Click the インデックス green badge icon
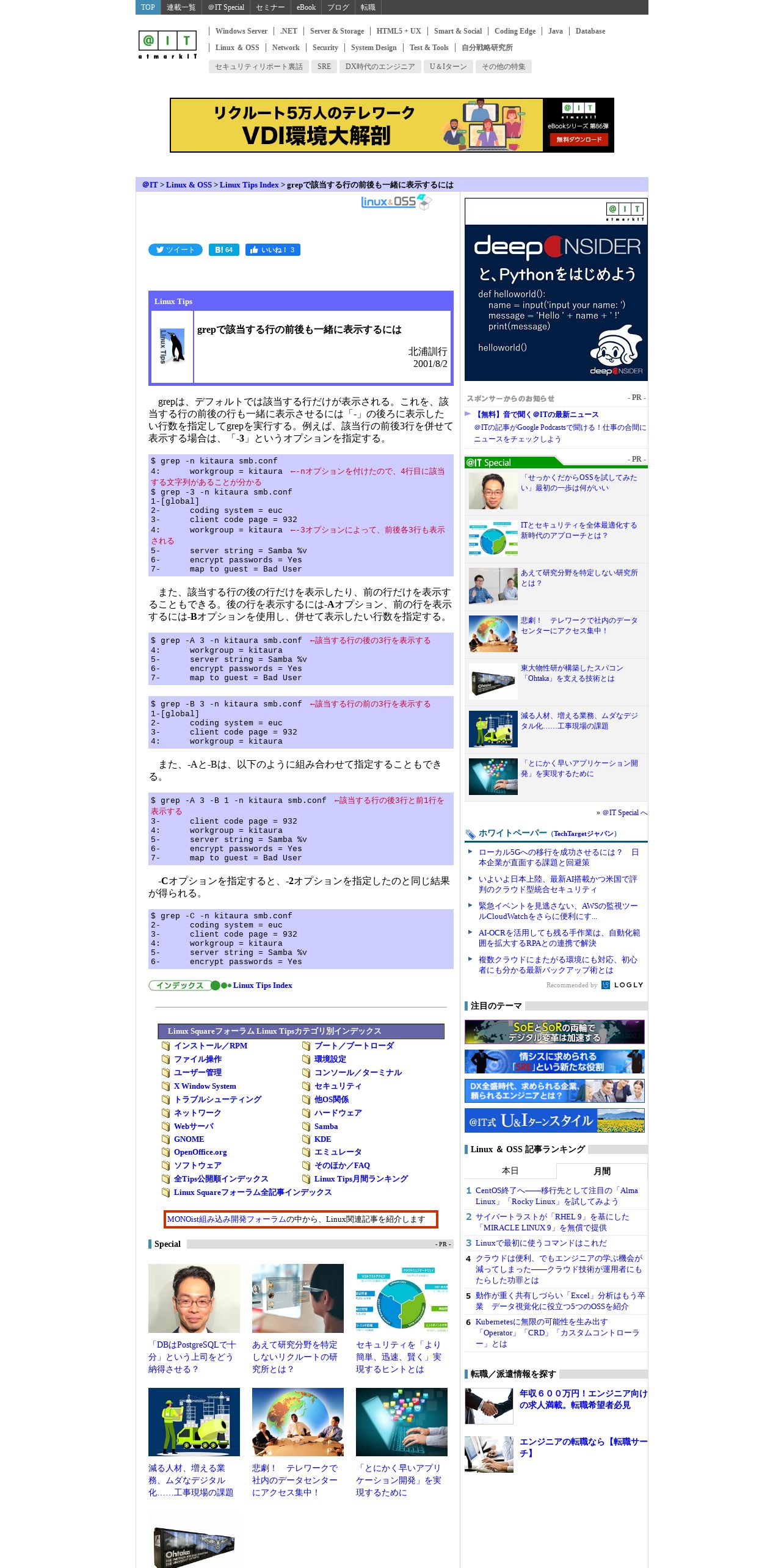 coord(189,985)
